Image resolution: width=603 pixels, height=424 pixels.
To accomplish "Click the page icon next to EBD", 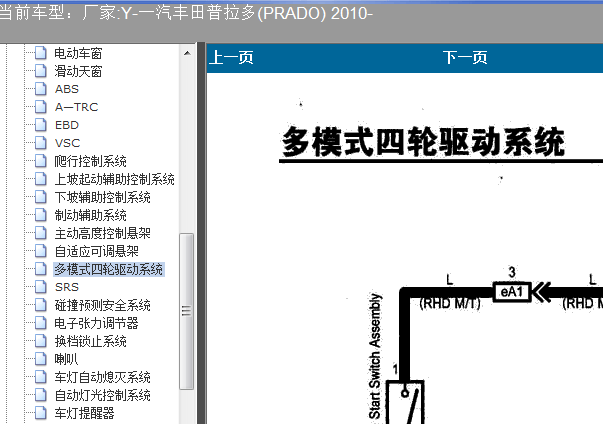I will 41,125.
